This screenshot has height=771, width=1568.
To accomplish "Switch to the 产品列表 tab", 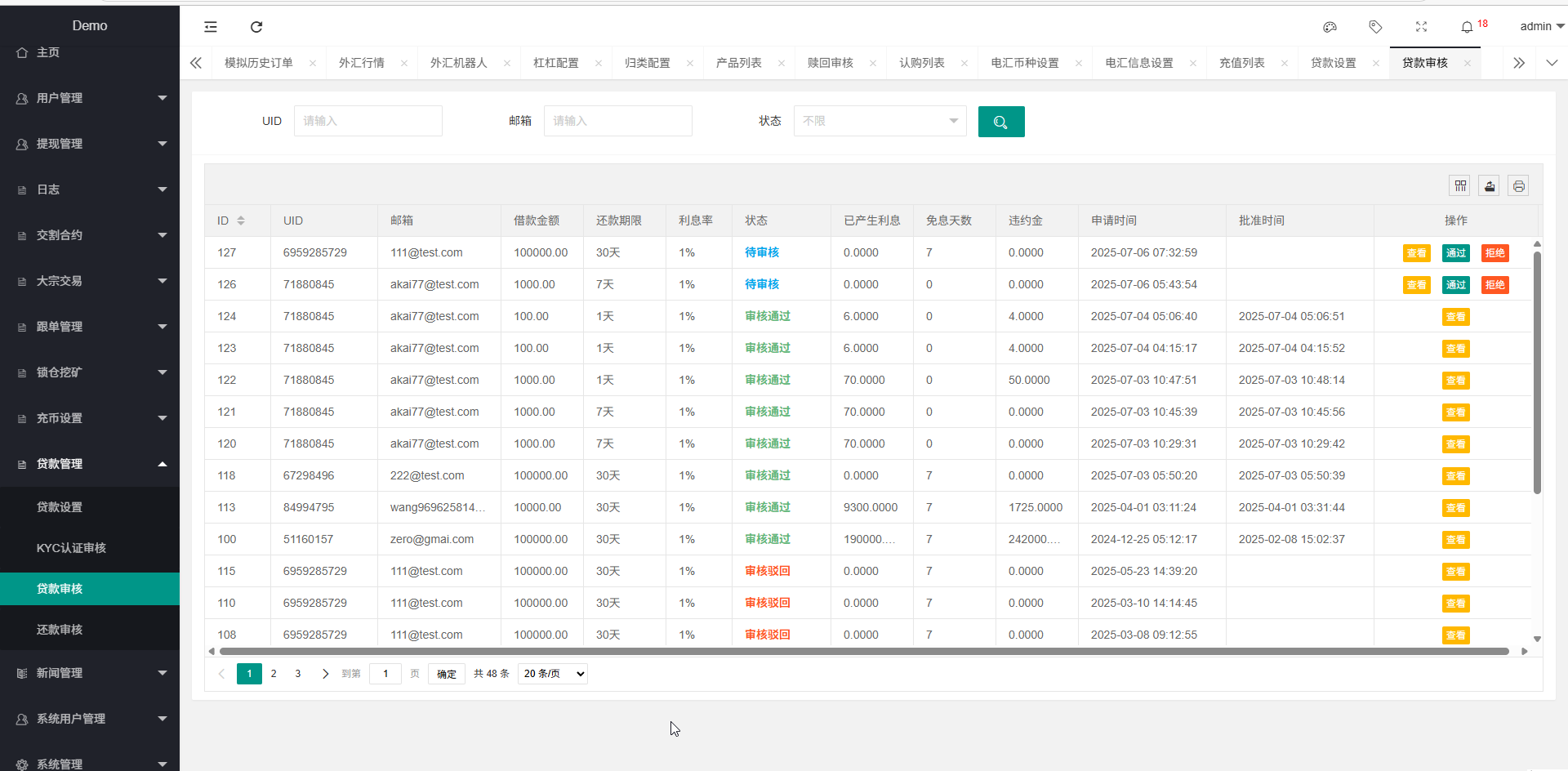I will point(738,63).
